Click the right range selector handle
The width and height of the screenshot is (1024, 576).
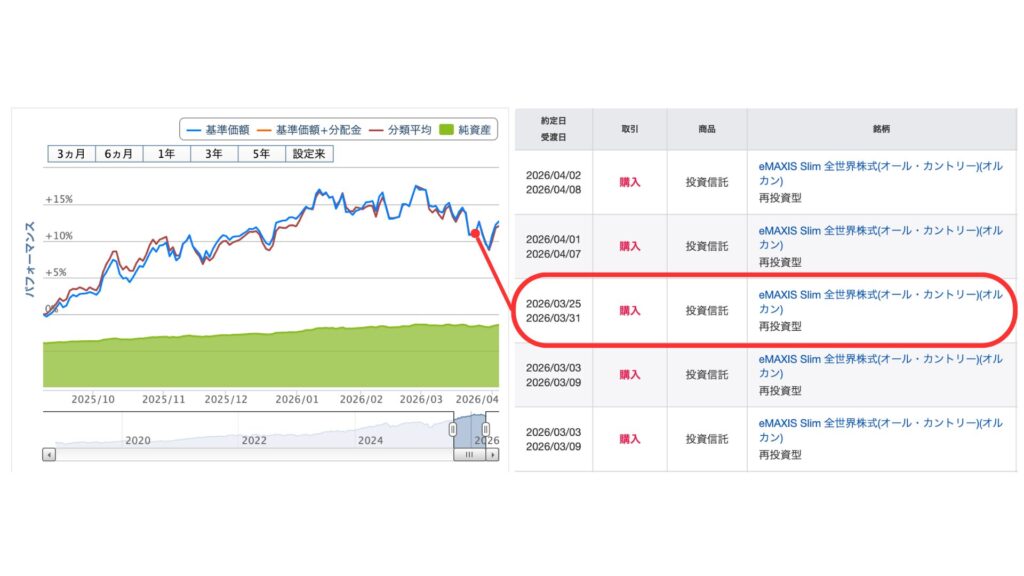[486, 429]
